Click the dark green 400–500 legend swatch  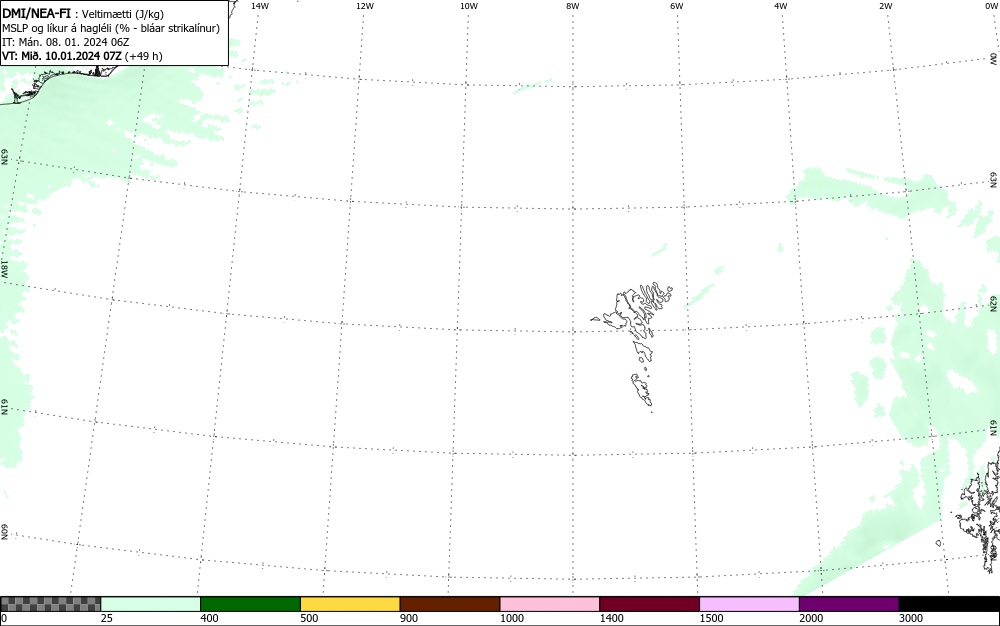[250, 604]
